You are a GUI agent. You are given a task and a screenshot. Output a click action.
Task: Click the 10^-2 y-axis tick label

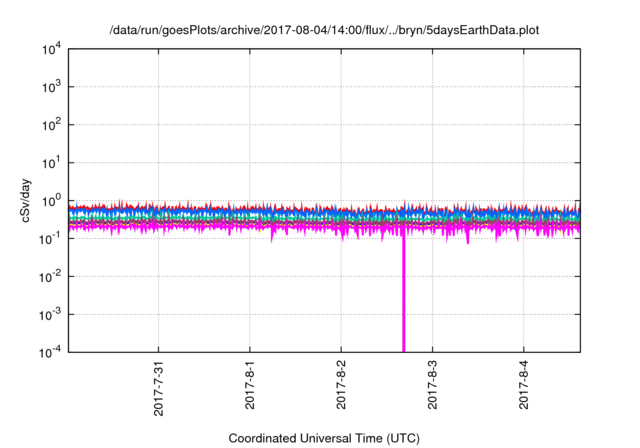(x=51, y=277)
